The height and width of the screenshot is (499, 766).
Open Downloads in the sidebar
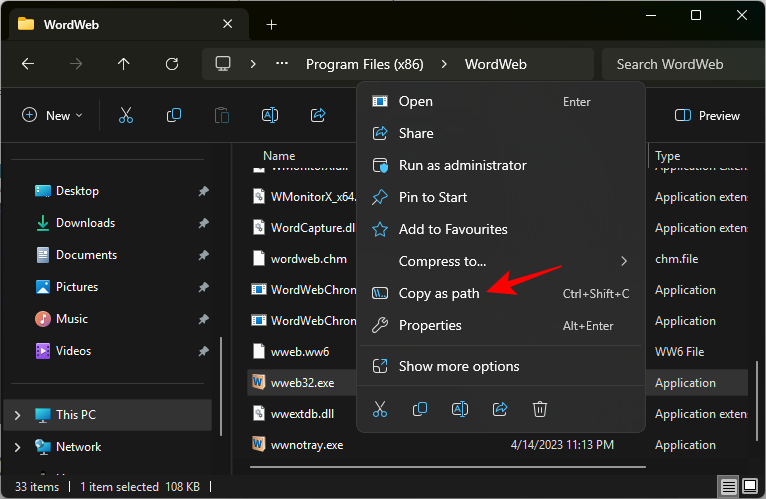pos(85,223)
